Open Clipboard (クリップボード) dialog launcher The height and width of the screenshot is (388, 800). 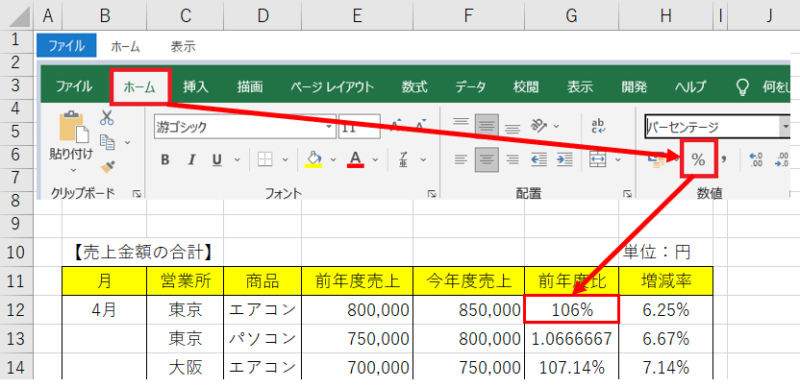[x=137, y=193]
